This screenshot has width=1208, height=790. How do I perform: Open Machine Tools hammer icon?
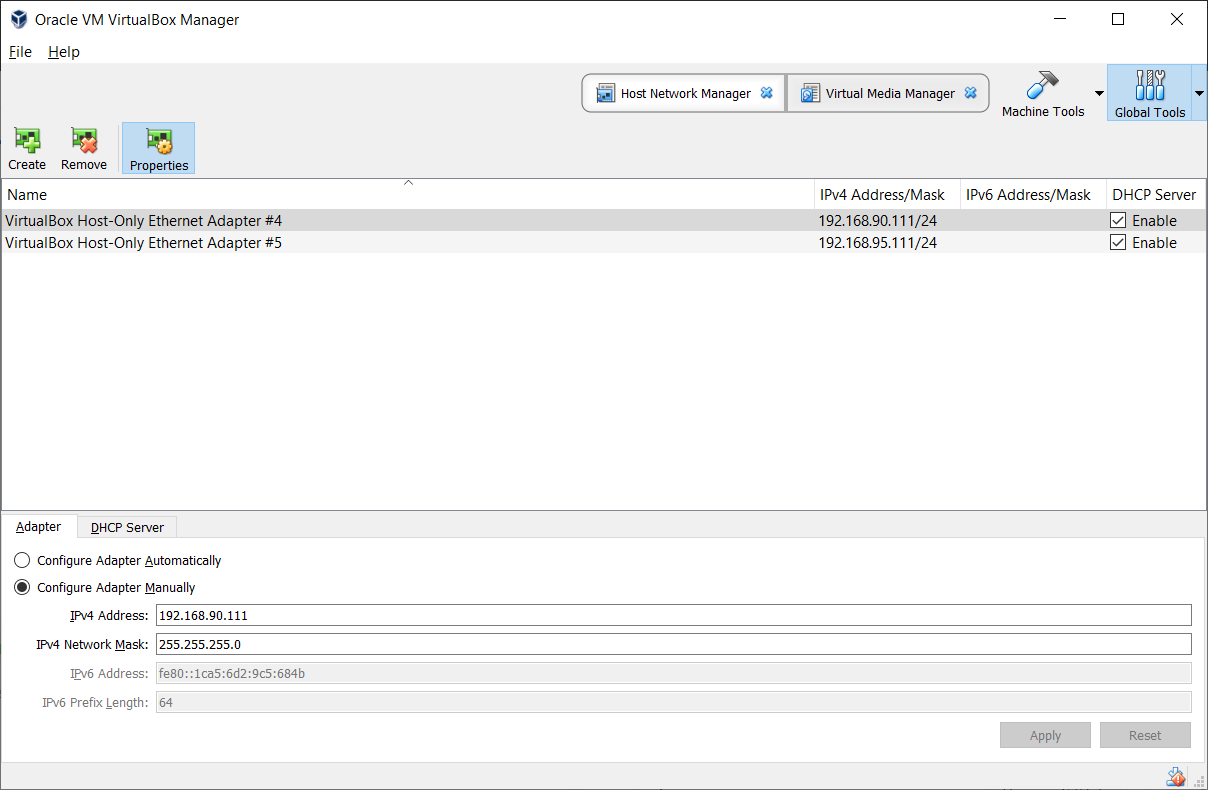pyautogui.click(x=1043, y=85)
